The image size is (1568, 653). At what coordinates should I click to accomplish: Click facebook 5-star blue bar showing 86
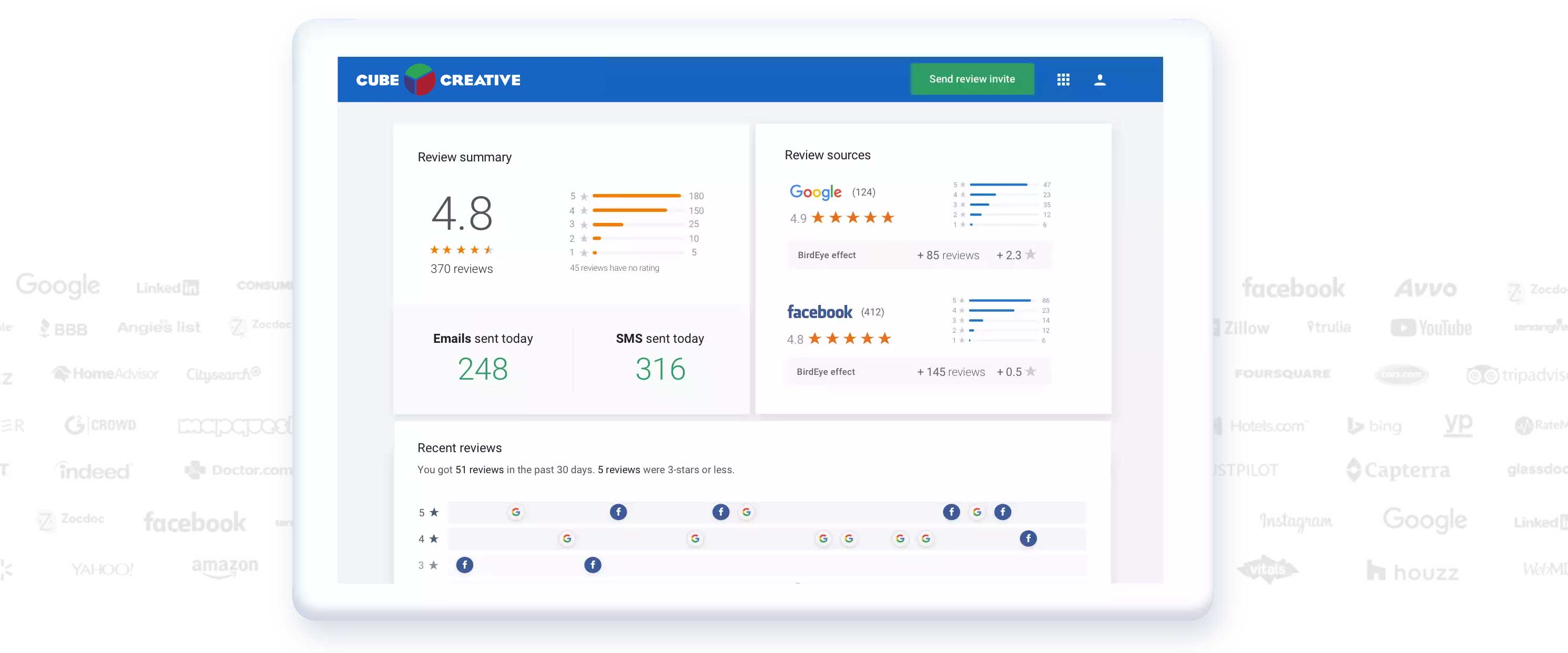coord(1000,301)
